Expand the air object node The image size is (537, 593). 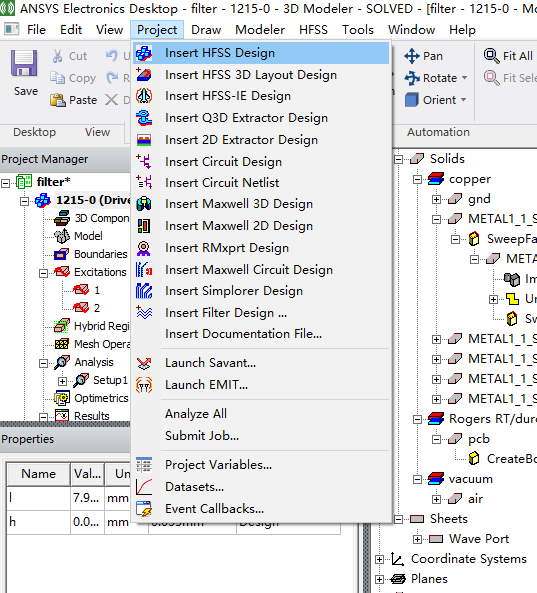436,499
